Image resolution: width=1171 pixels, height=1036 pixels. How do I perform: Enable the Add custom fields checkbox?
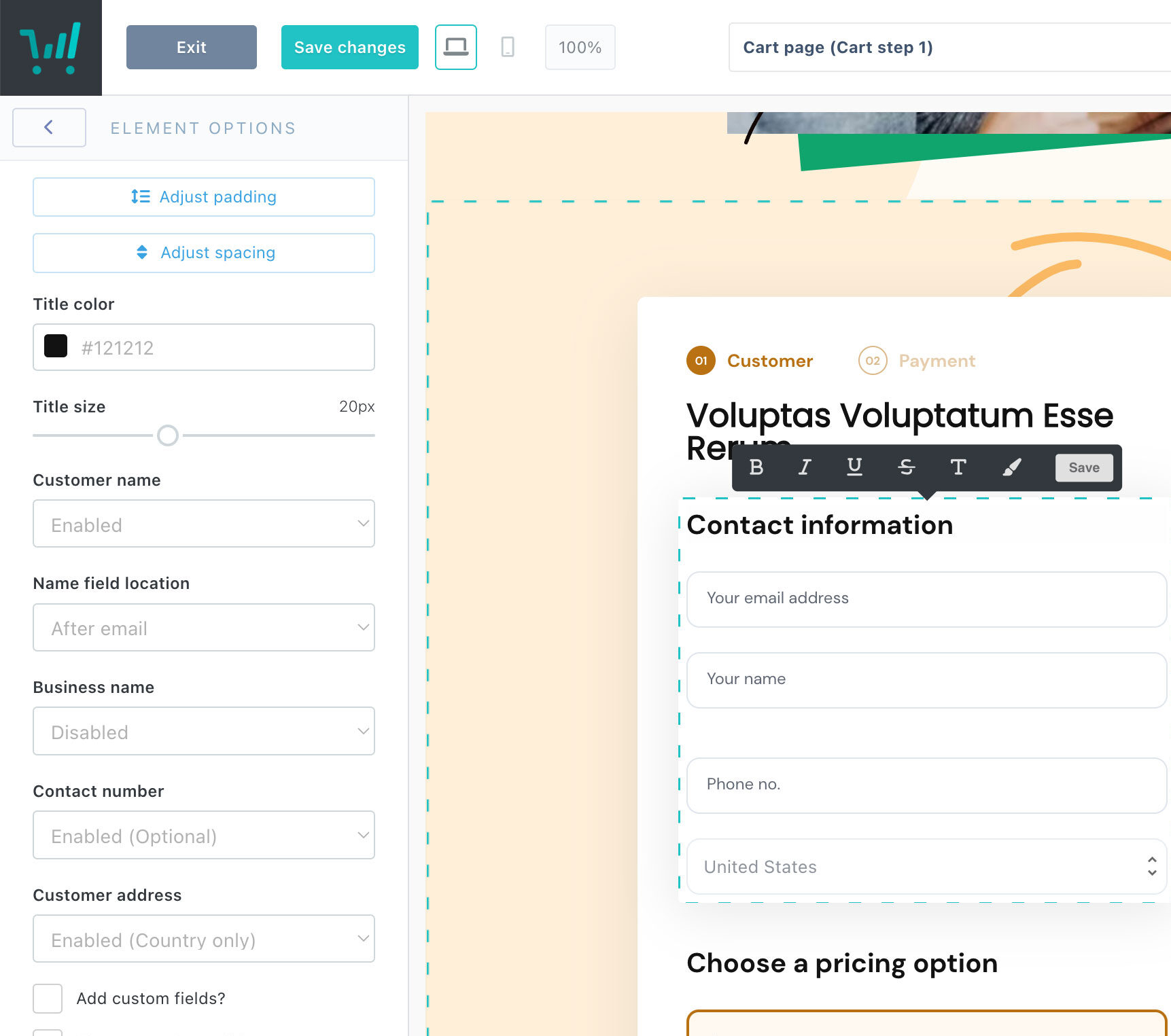pos(48,999)
